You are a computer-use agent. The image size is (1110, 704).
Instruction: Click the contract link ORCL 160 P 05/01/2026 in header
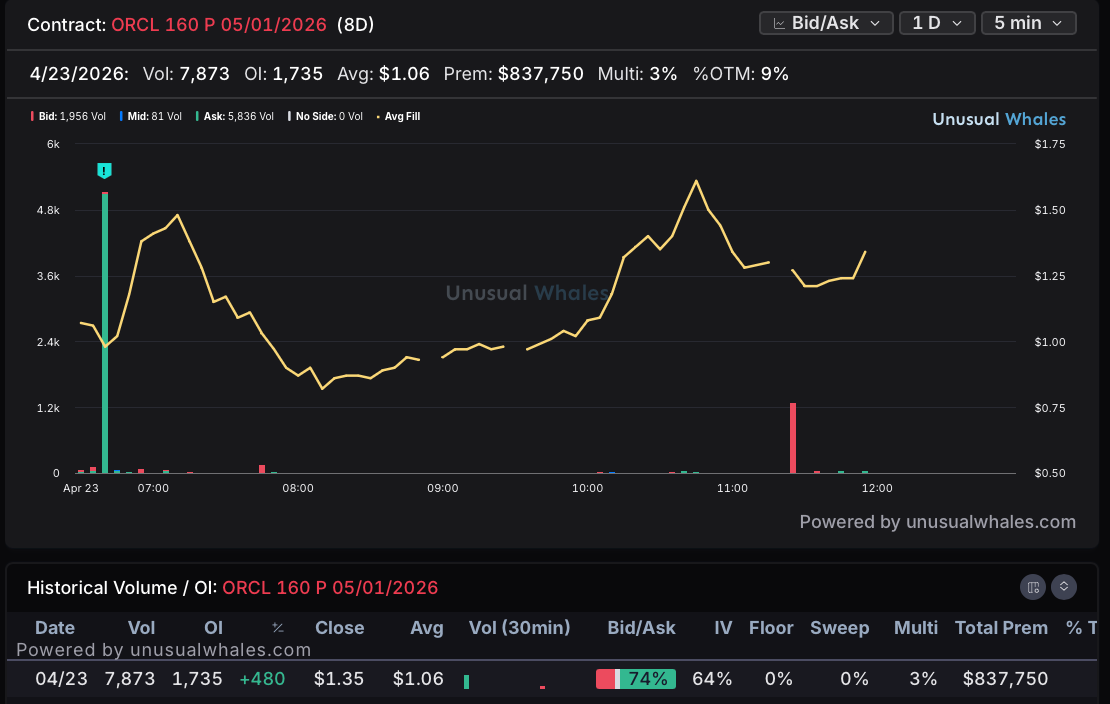point(219,25)
